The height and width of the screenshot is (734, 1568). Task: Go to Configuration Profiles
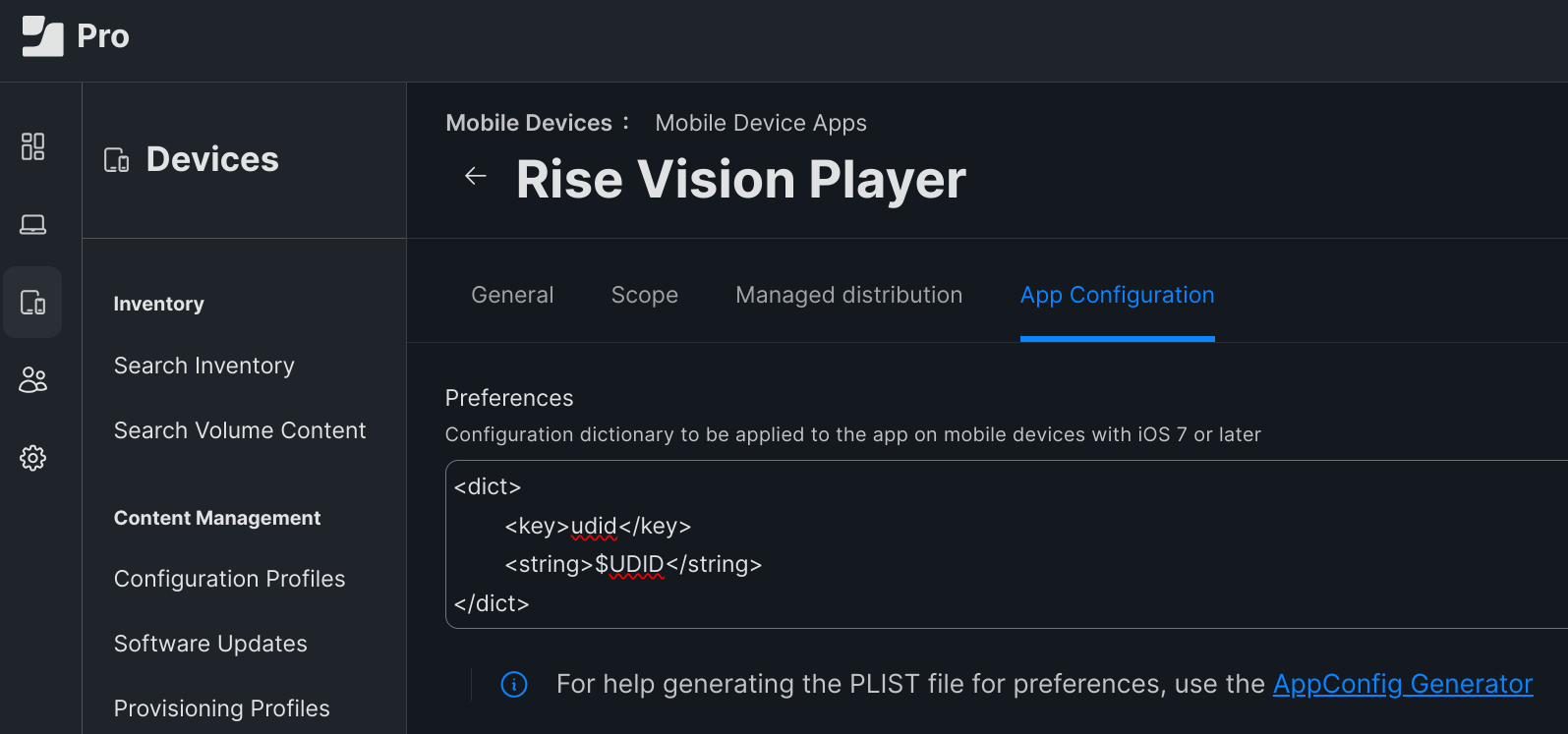point(230,579)
